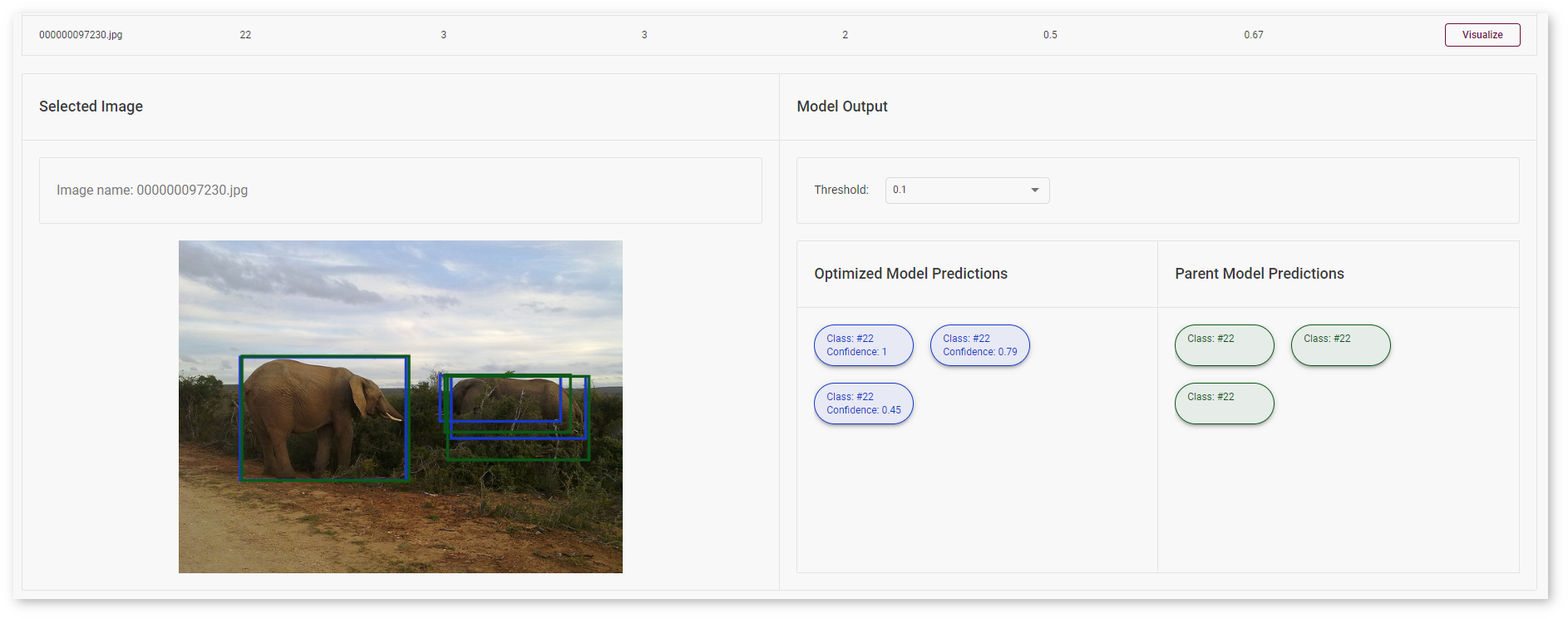Viewport: 1568px width, 619px height.
Task: Click the 000000097230.jpg file name in the table row
Action: 81,35
